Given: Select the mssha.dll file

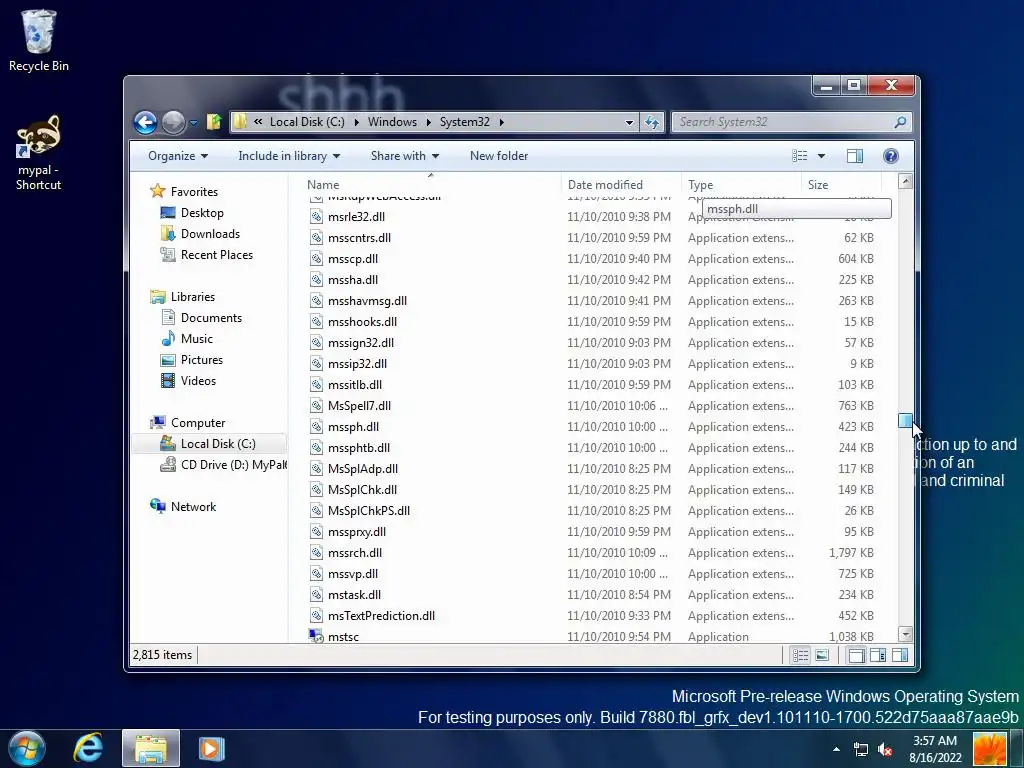Looking at the screenshot, I should [x=353, y=280].
